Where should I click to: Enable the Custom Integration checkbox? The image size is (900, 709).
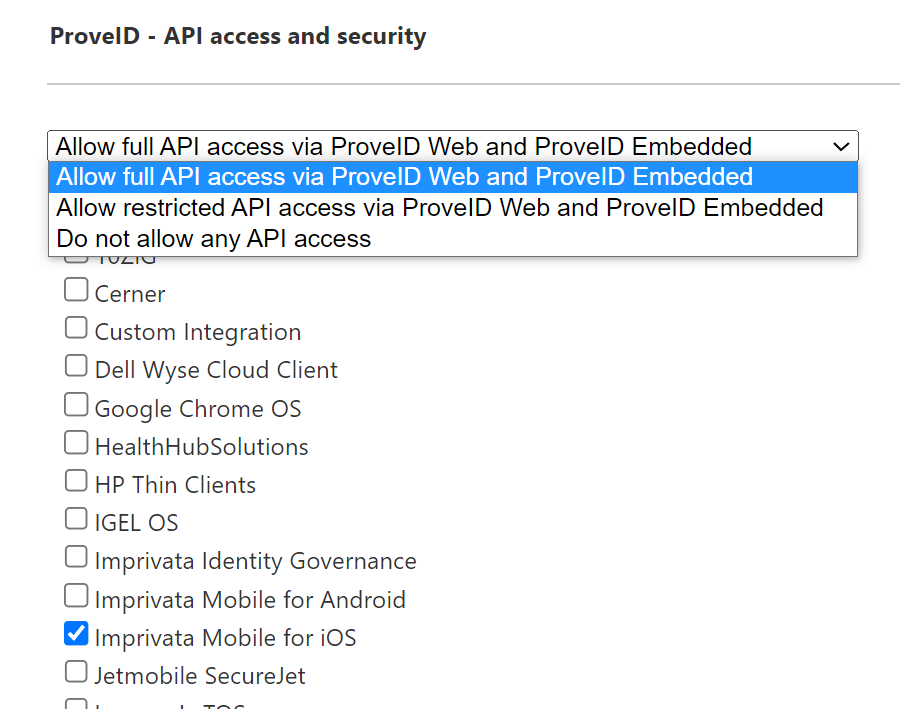76,328
